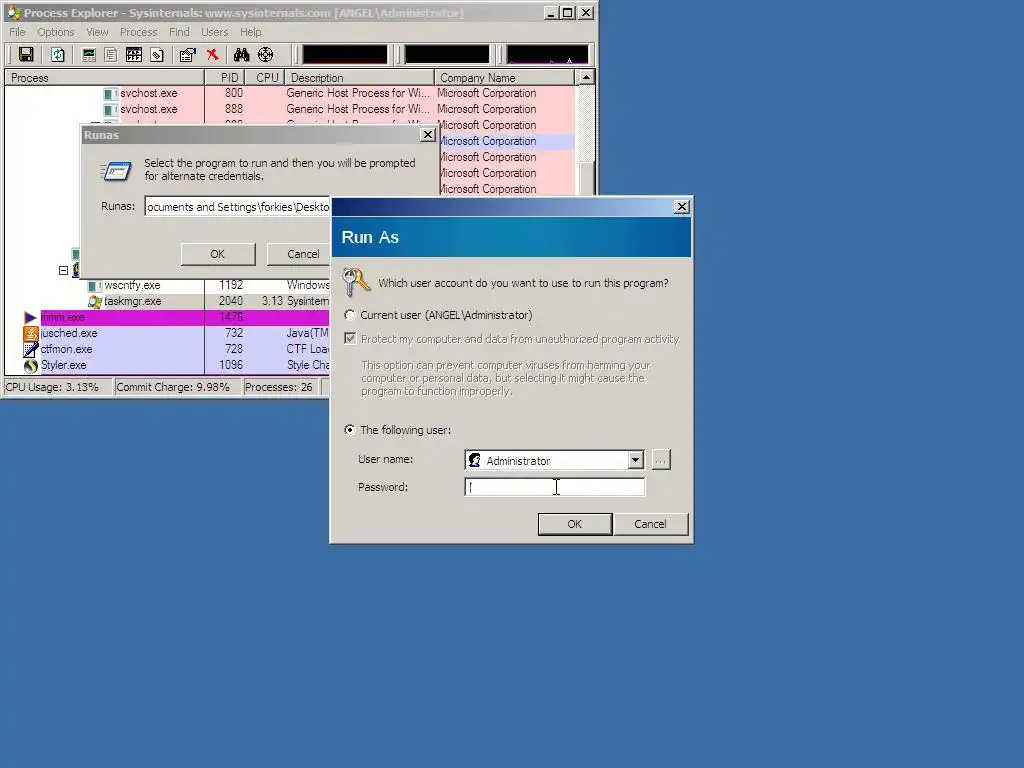The height and width of the screenshot is (768, 1024).
Task: Click the pen icon beside ctfmon.exe
Action: point(31,349)
